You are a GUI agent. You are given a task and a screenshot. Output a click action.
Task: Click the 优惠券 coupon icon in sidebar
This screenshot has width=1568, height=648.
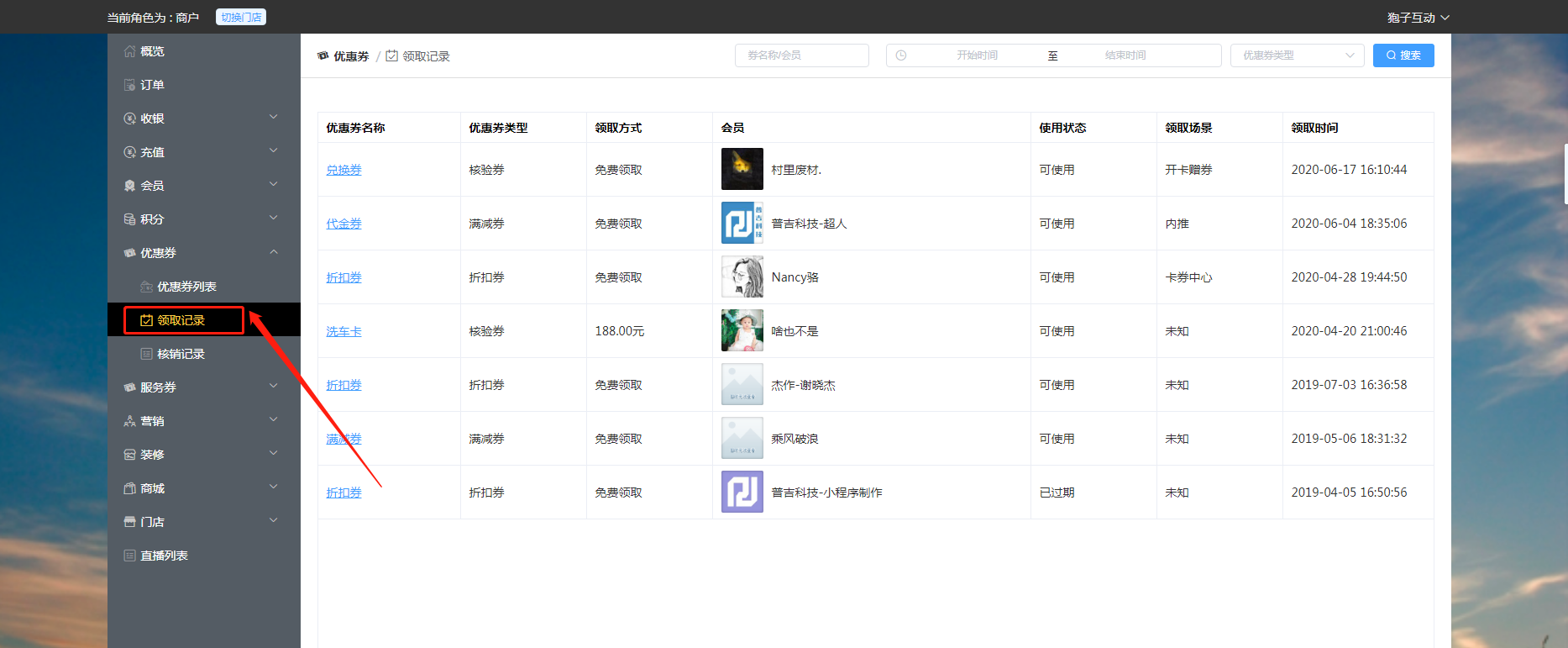point(129,253)
